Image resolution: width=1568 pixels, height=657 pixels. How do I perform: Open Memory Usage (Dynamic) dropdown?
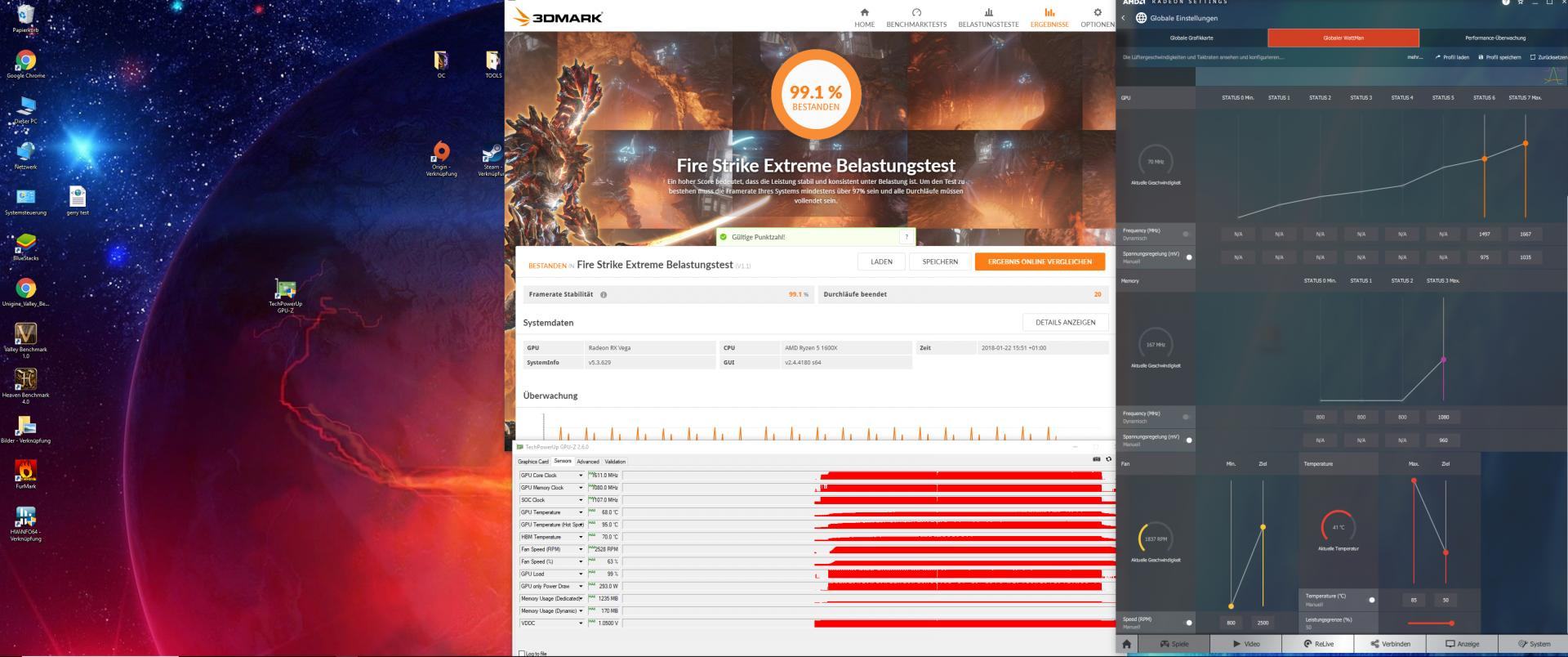[x=581, y=610]
